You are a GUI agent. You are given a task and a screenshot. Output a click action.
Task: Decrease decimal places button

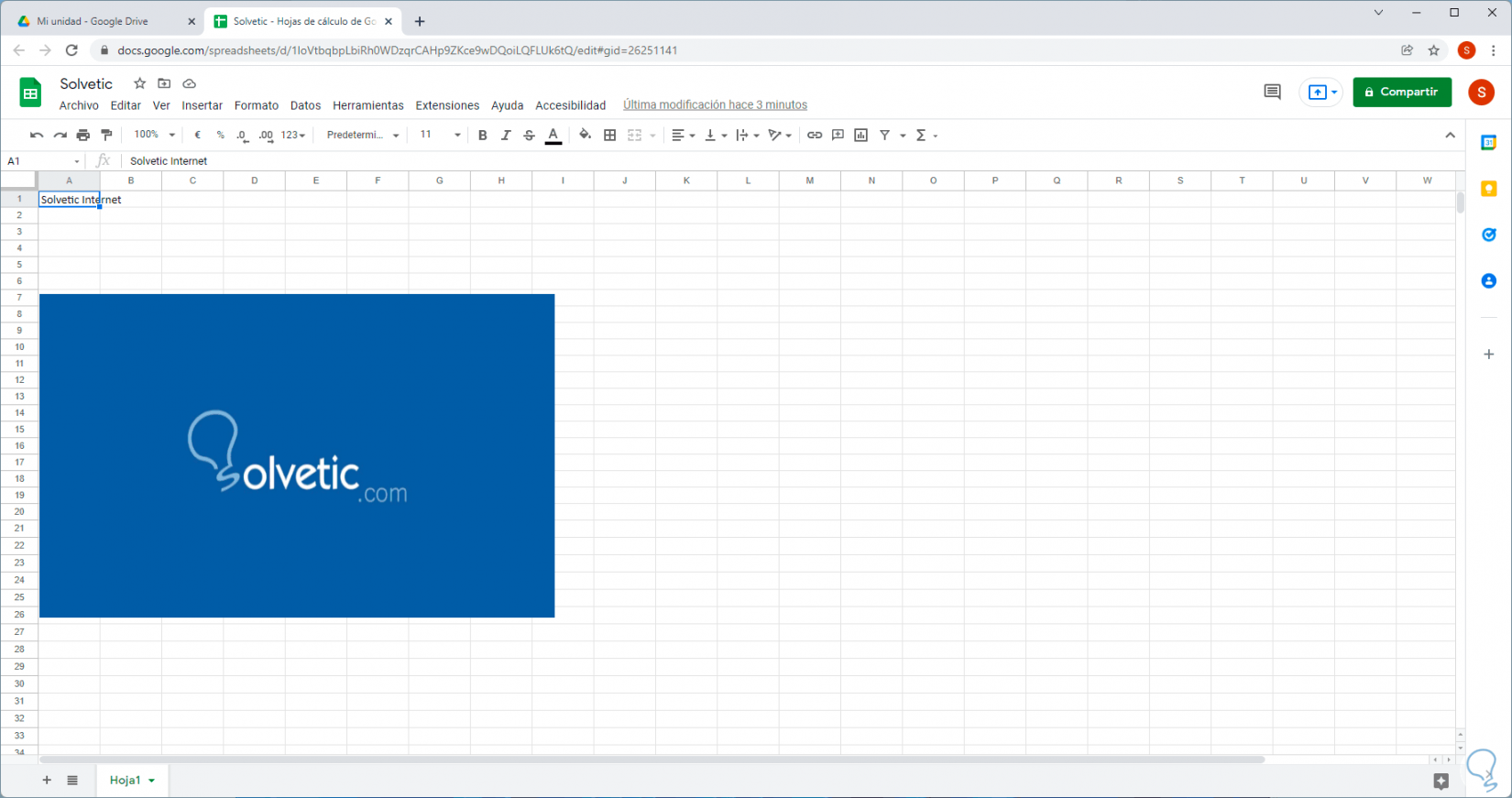[x=243, y=136]
